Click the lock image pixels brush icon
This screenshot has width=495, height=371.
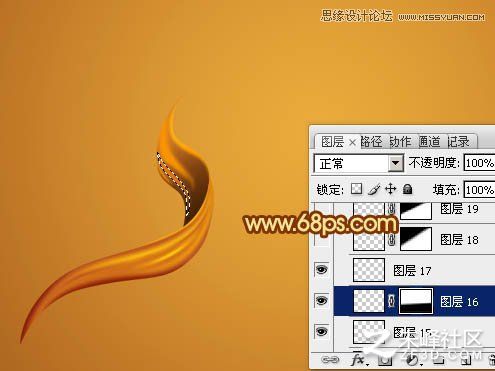(374, 189)
